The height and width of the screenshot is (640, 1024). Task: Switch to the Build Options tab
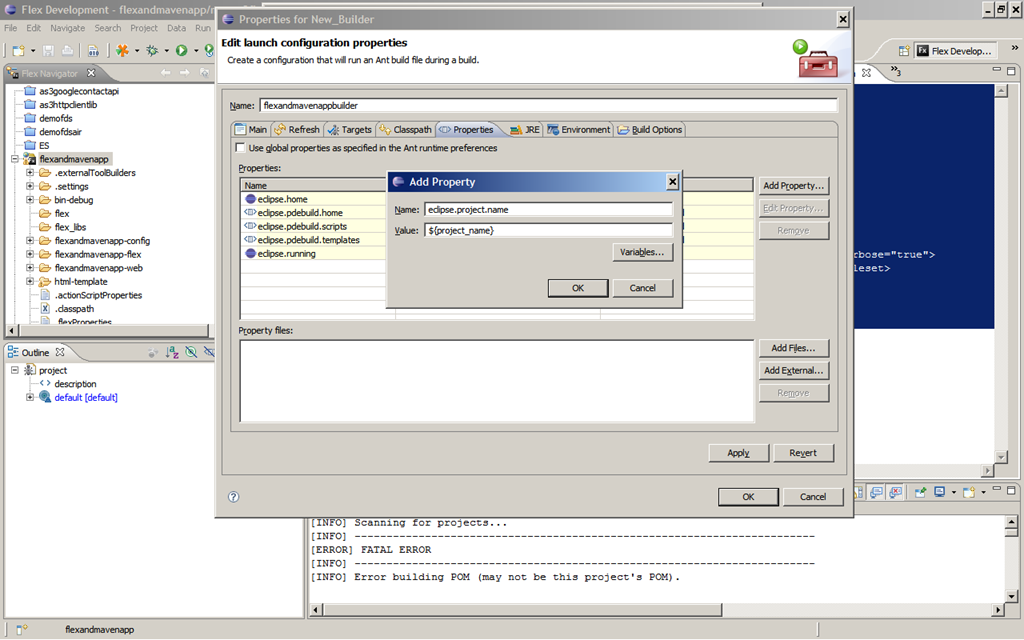(x=650, y=129)
